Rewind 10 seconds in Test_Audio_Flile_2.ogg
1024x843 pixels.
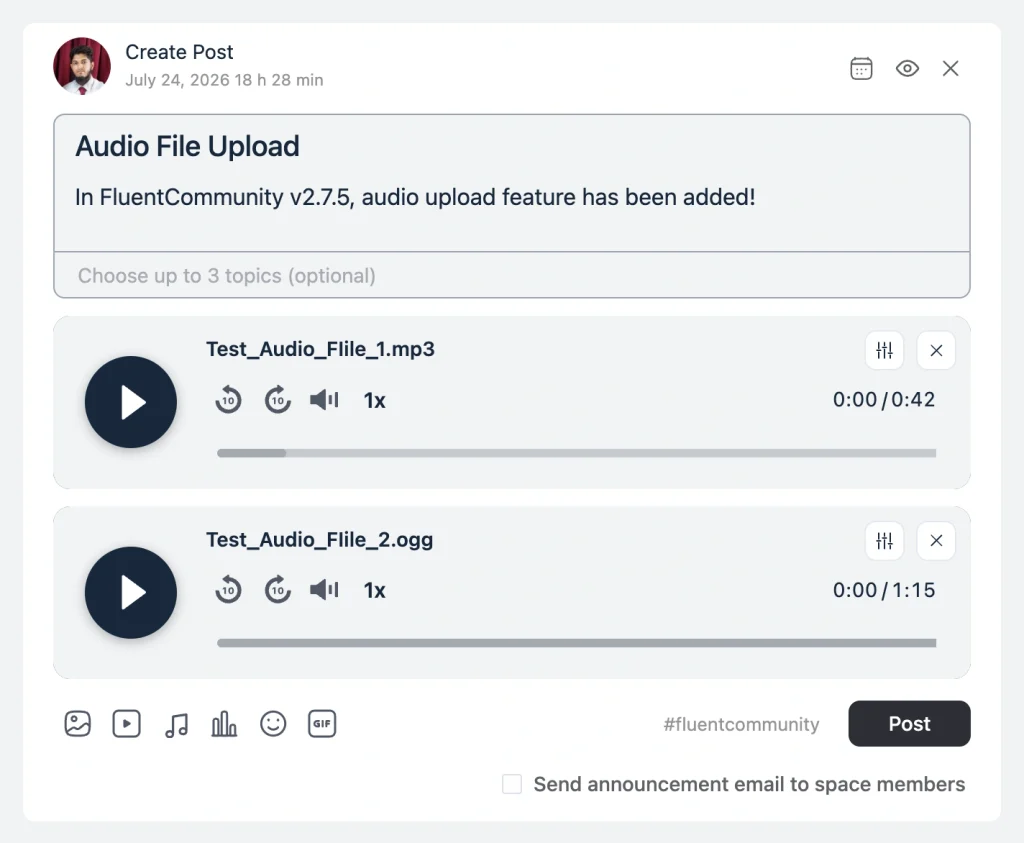228,590
